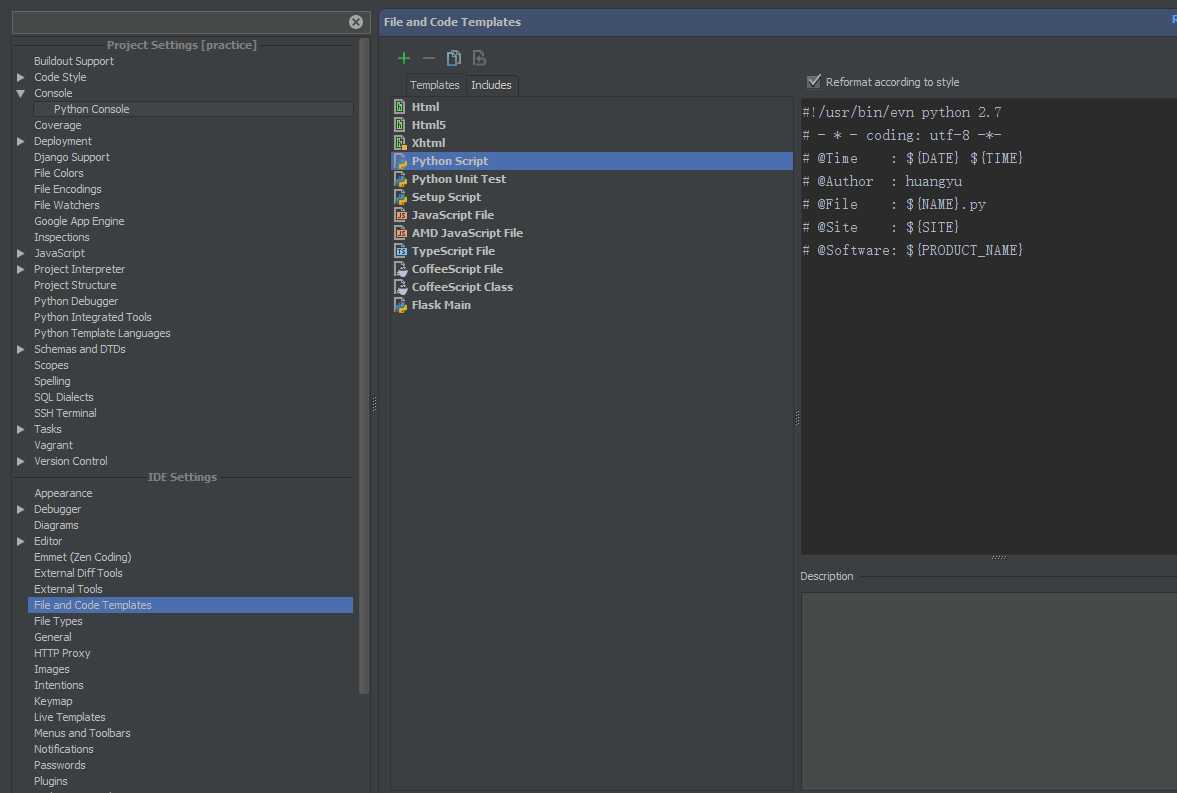Image resolution: width=1177 pixels, height=793 pixels.
Task: Click the JavaScript File template icon
Action: click(x=400, y=215)
